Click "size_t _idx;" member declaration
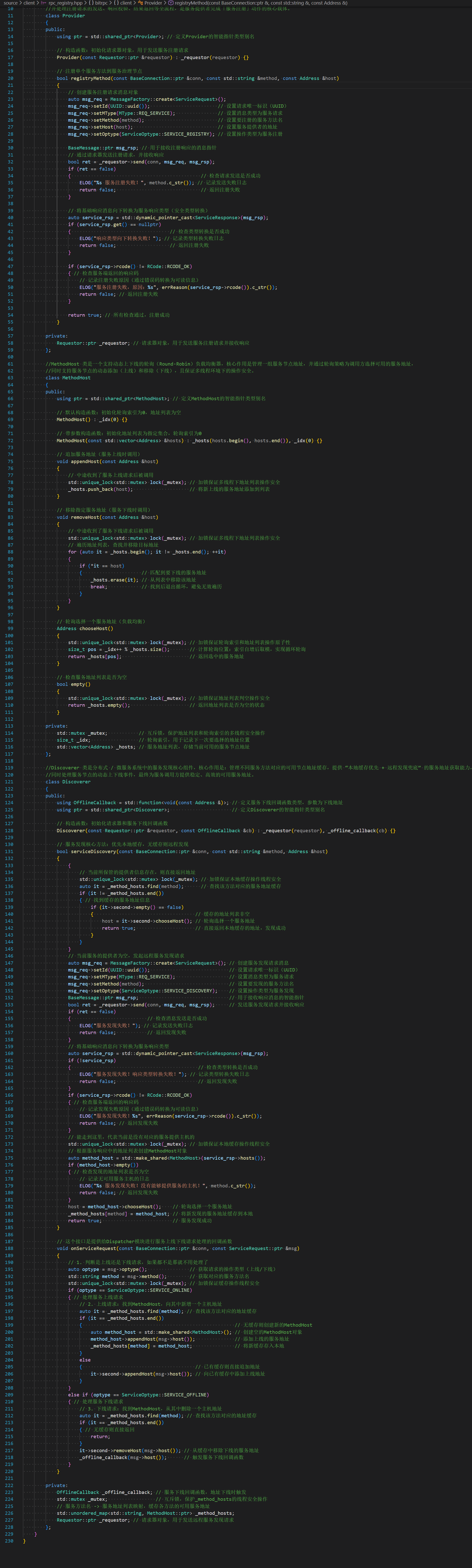This screenshot has width=472, height=1568. pos(74,740)
